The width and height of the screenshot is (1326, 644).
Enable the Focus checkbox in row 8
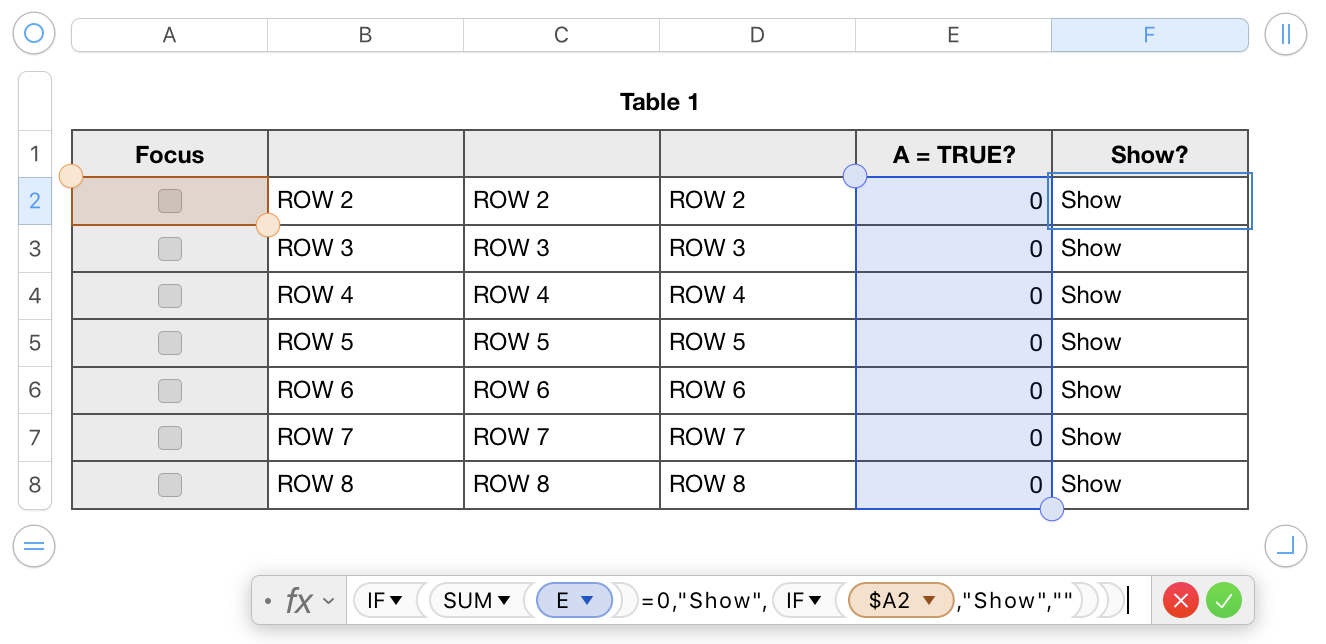[170, 485]
